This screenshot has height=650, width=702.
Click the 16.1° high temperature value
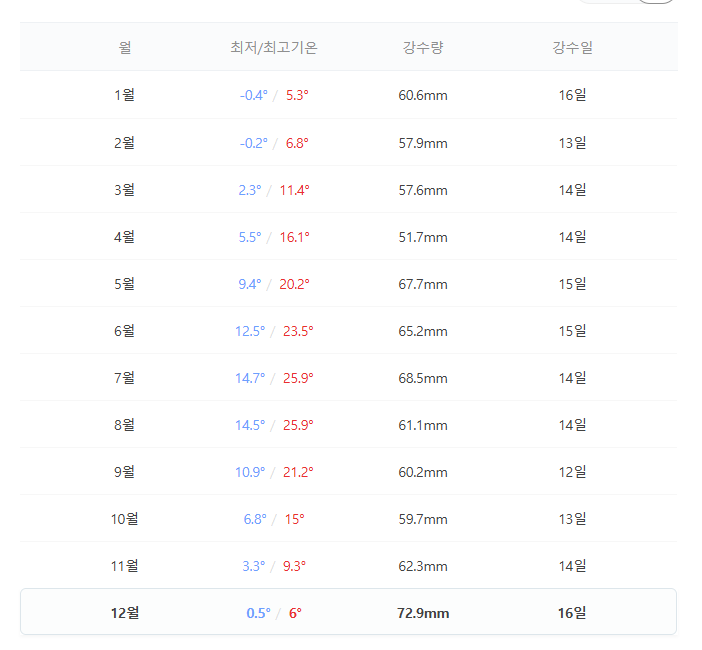click(295, 237)
